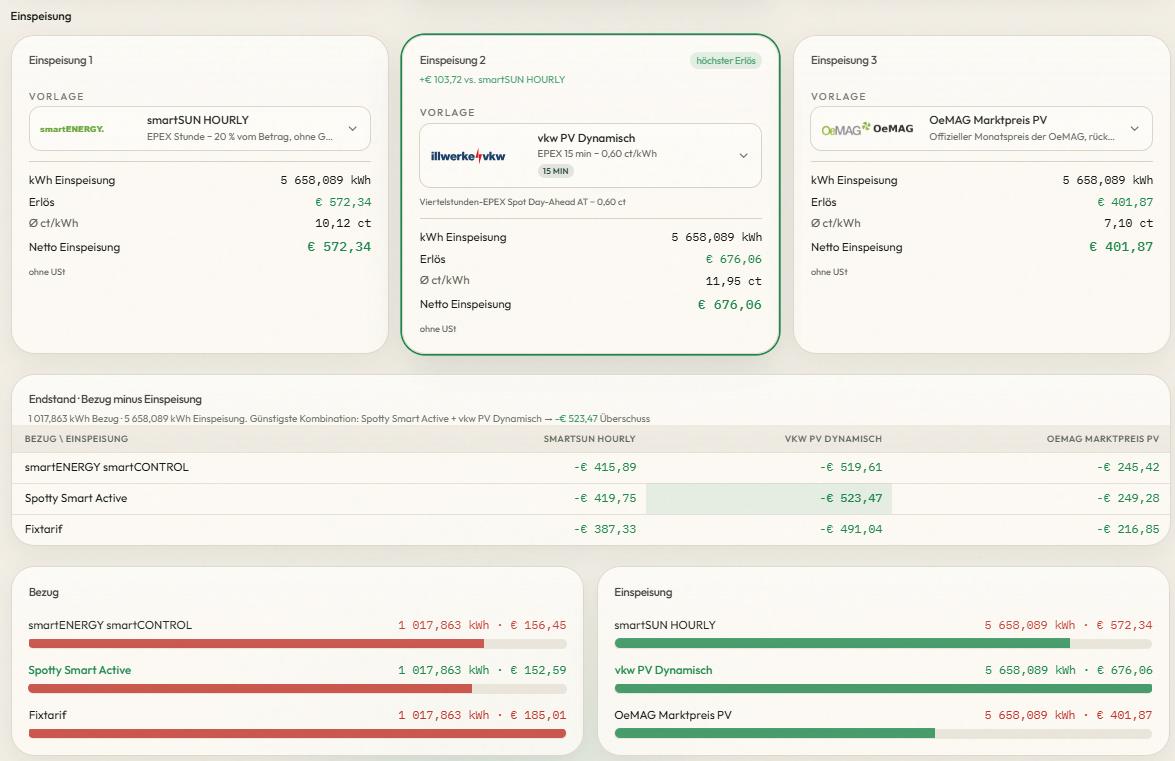Click the Fixtarif red Bezug bar
Screen dimensions: 1175x761
pyautogui.click(x=297, y=733)
